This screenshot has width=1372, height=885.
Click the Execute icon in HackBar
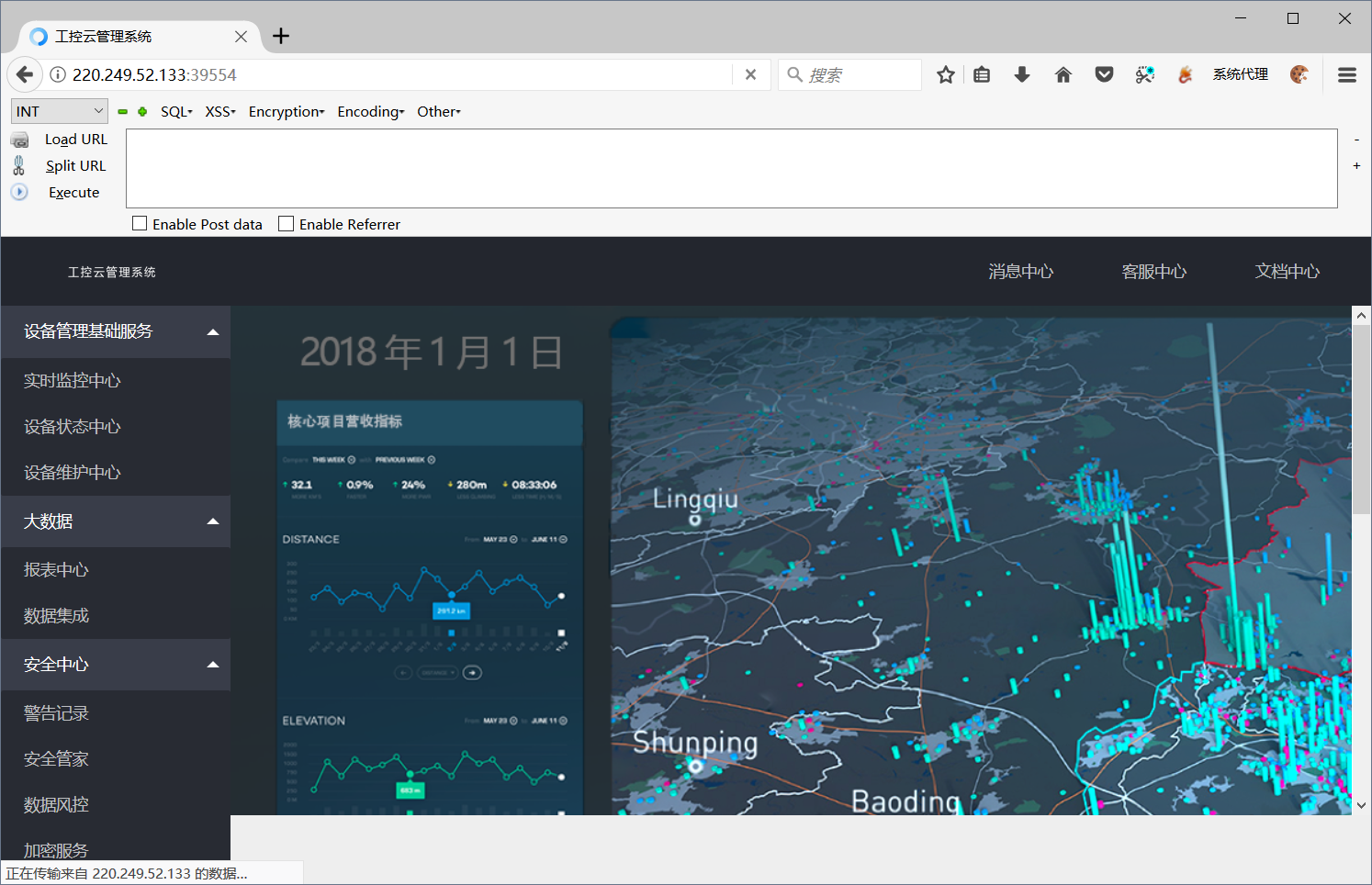pos(19,192)
